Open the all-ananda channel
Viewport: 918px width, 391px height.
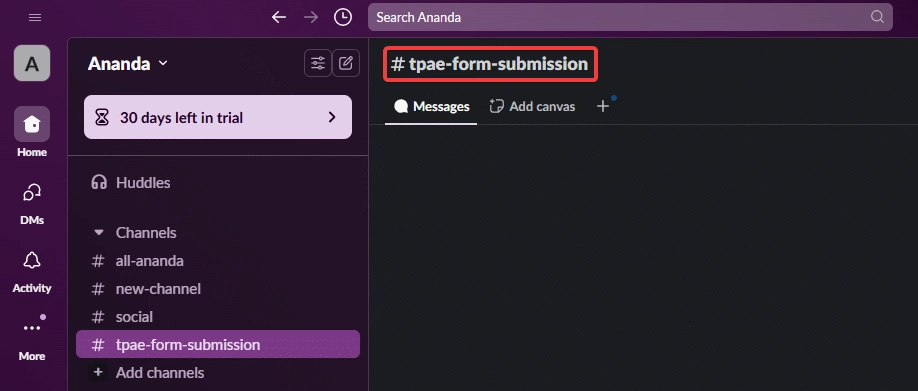(x=218, y=260)
